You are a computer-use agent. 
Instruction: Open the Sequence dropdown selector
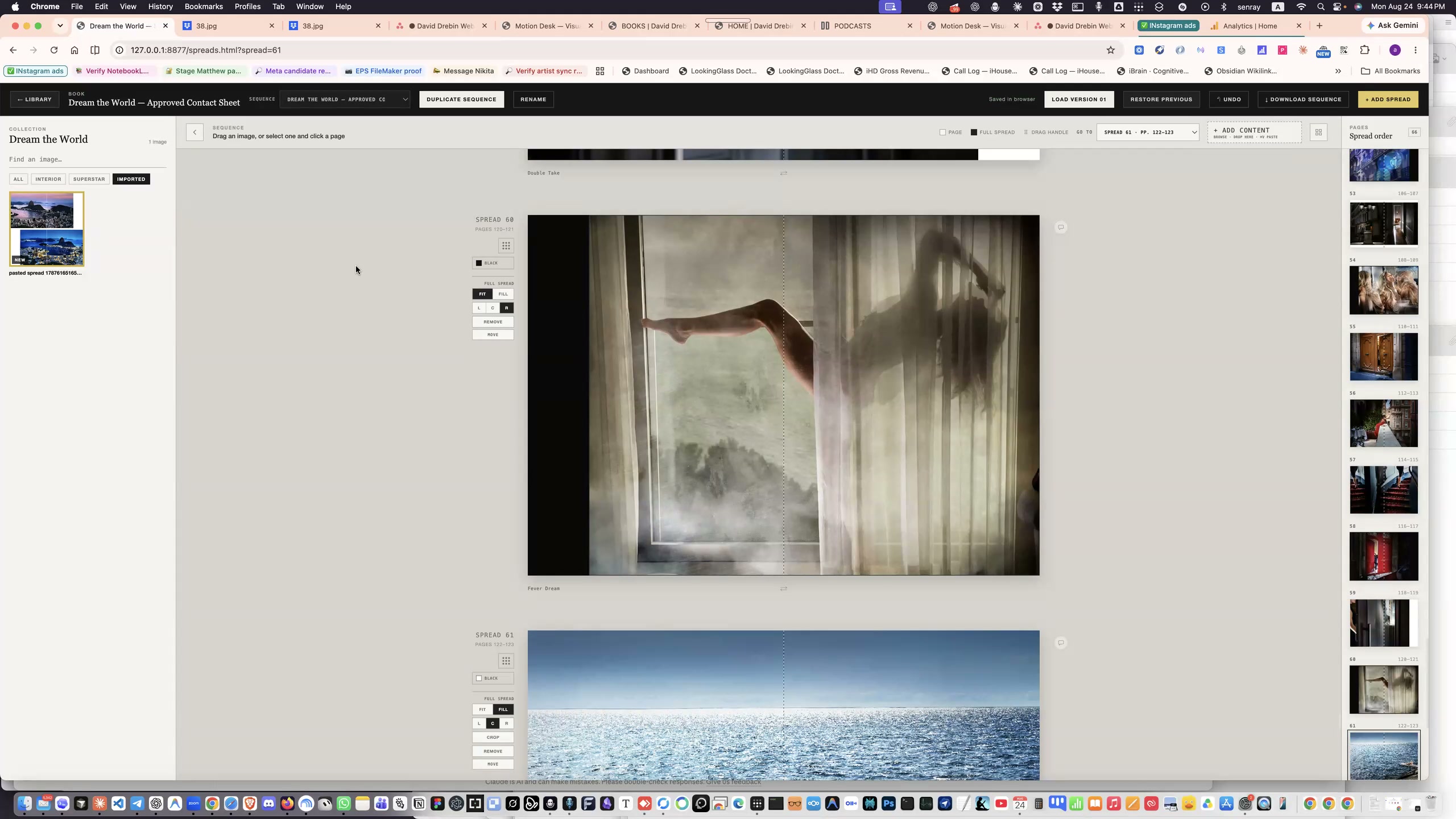345,99
